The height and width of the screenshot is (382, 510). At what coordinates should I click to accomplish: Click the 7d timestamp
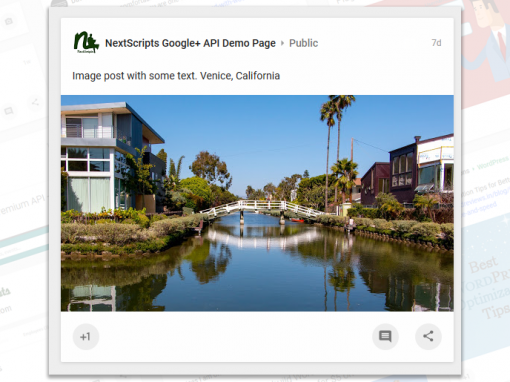click(436, 43)
